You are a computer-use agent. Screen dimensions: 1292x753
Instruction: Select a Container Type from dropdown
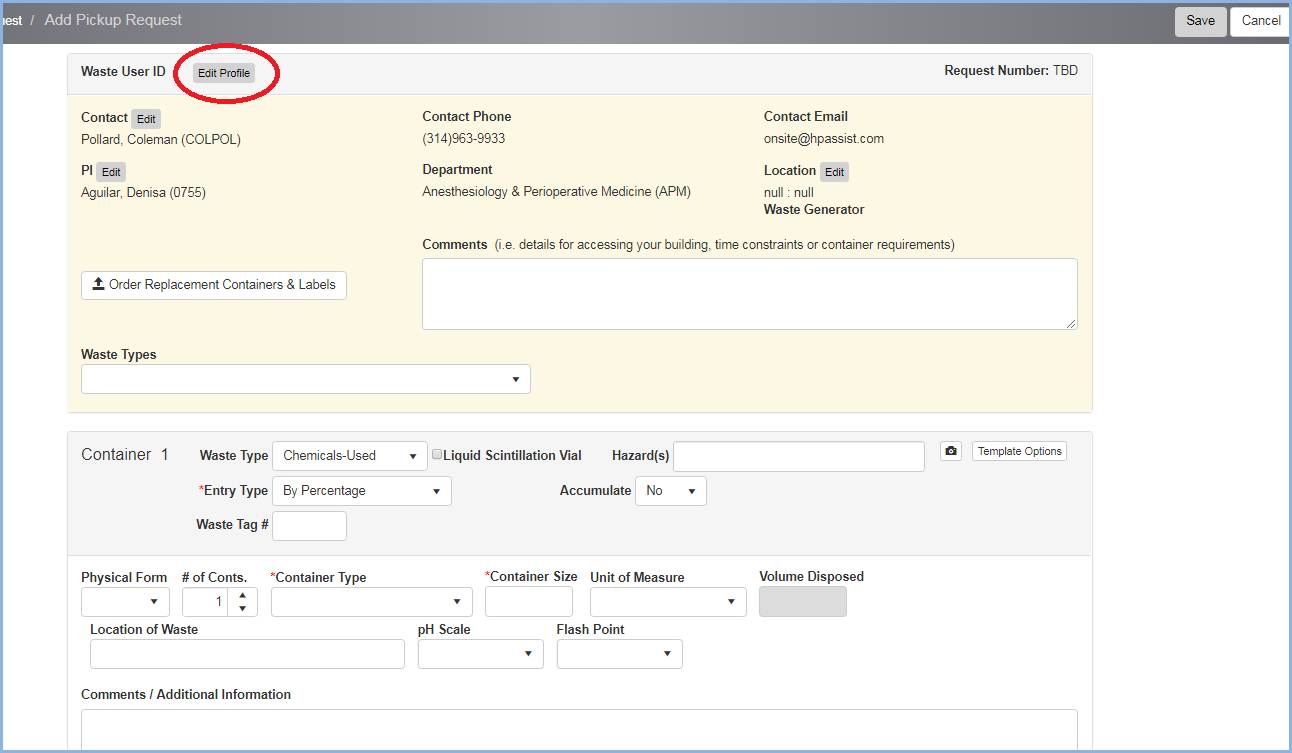coord(371,601)
